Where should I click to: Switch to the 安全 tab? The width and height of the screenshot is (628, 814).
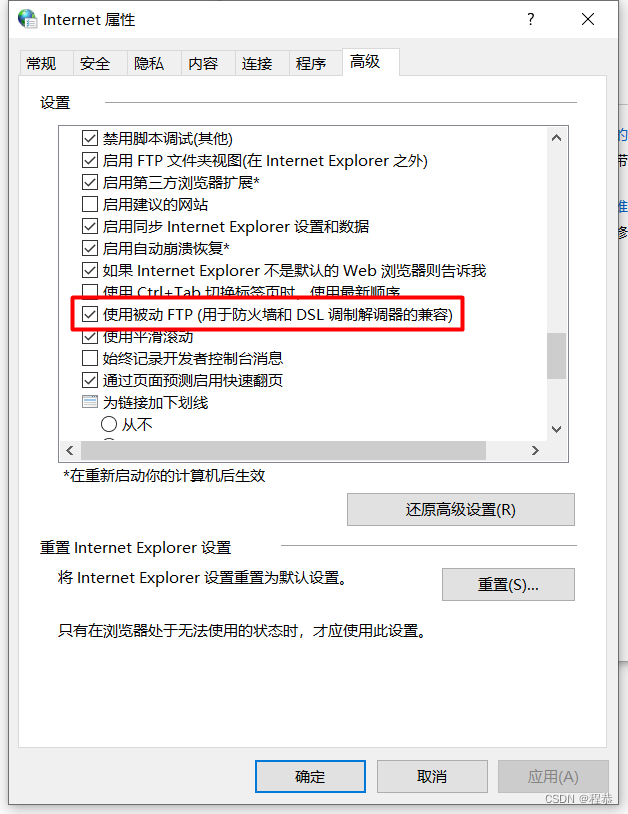(x=95, y=63)
